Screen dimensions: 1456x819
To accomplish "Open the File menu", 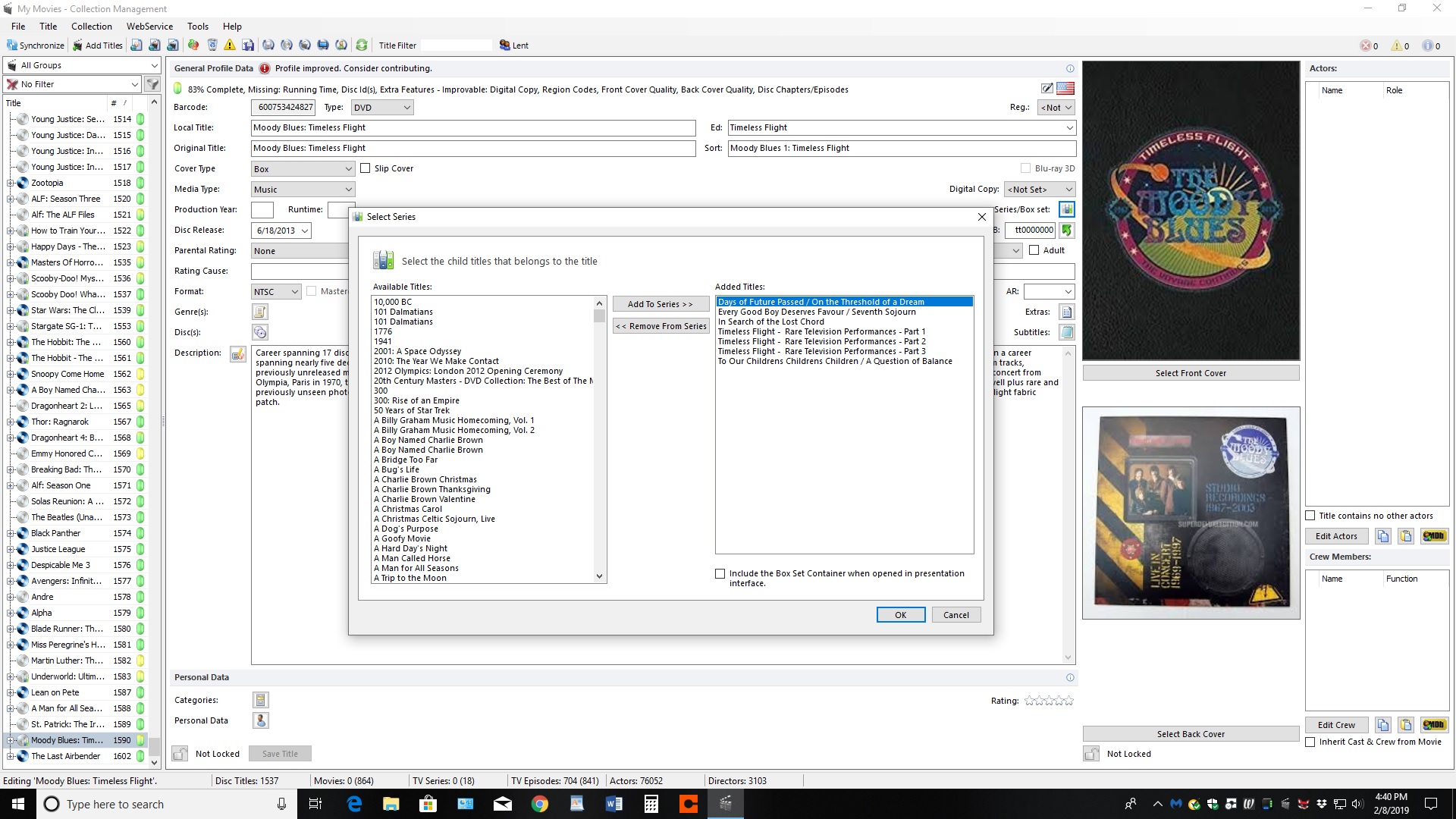I will [18, 26].
